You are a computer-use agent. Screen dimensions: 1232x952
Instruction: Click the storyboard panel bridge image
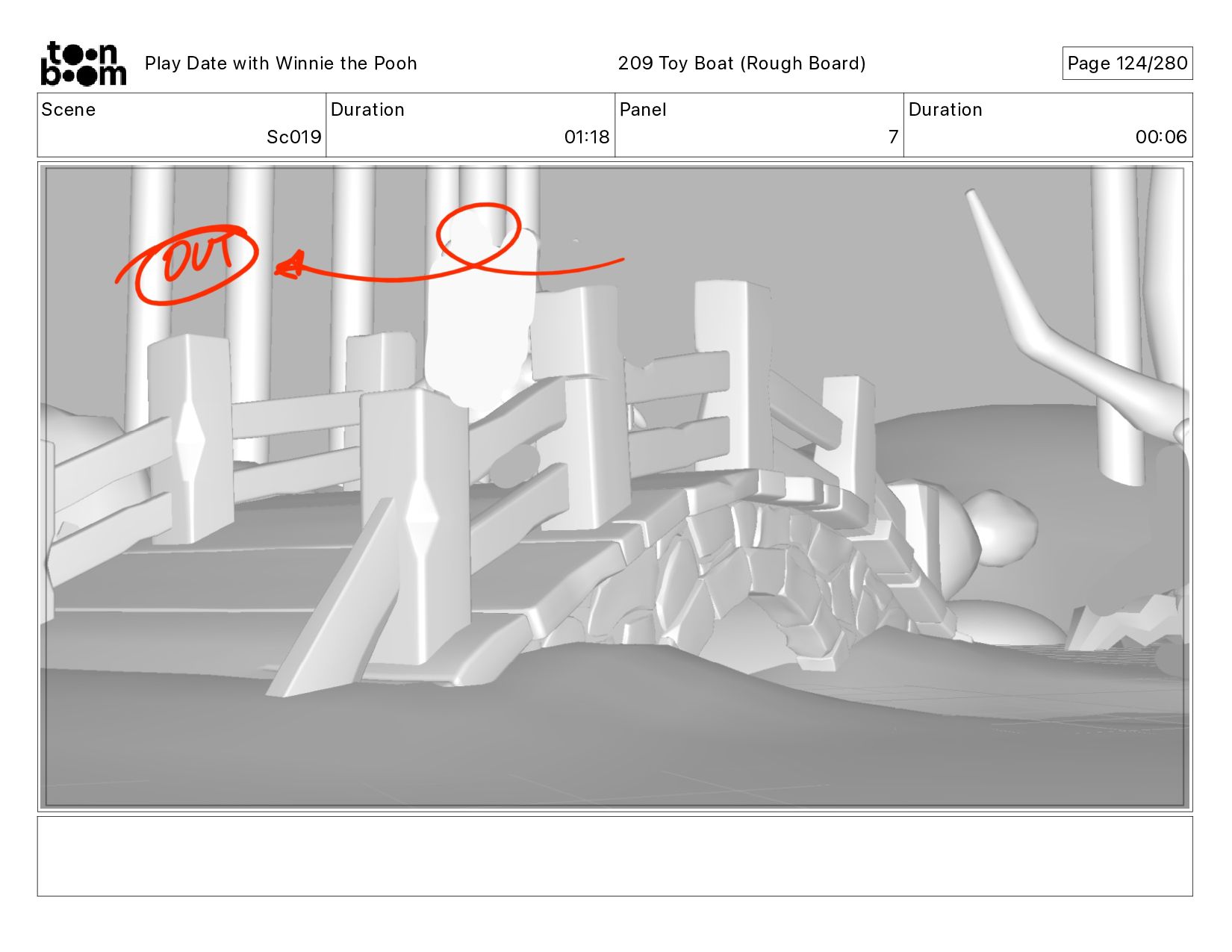(615, 487)
